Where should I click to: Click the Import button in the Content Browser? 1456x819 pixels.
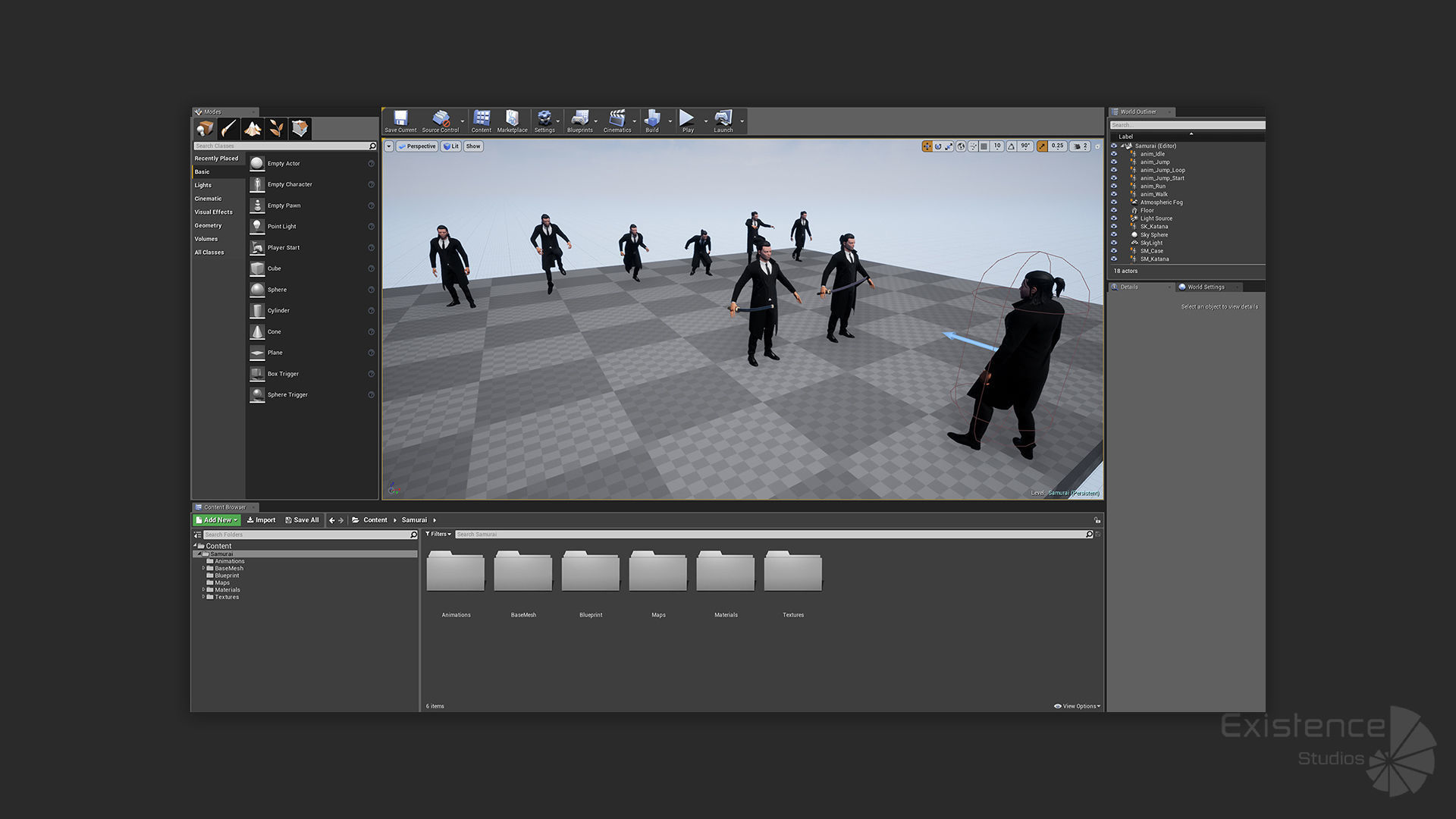[x=261, y=520]
